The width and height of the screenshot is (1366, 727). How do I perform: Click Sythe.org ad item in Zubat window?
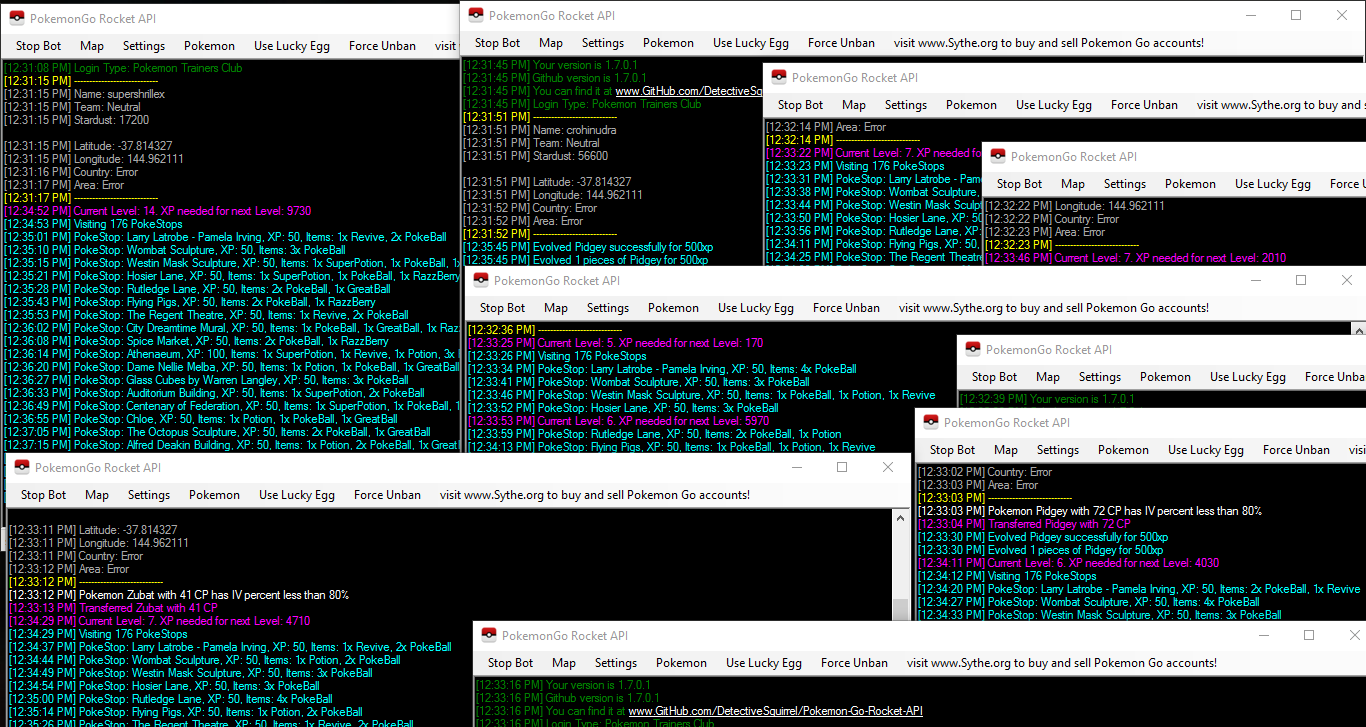(x=595, y=495)
